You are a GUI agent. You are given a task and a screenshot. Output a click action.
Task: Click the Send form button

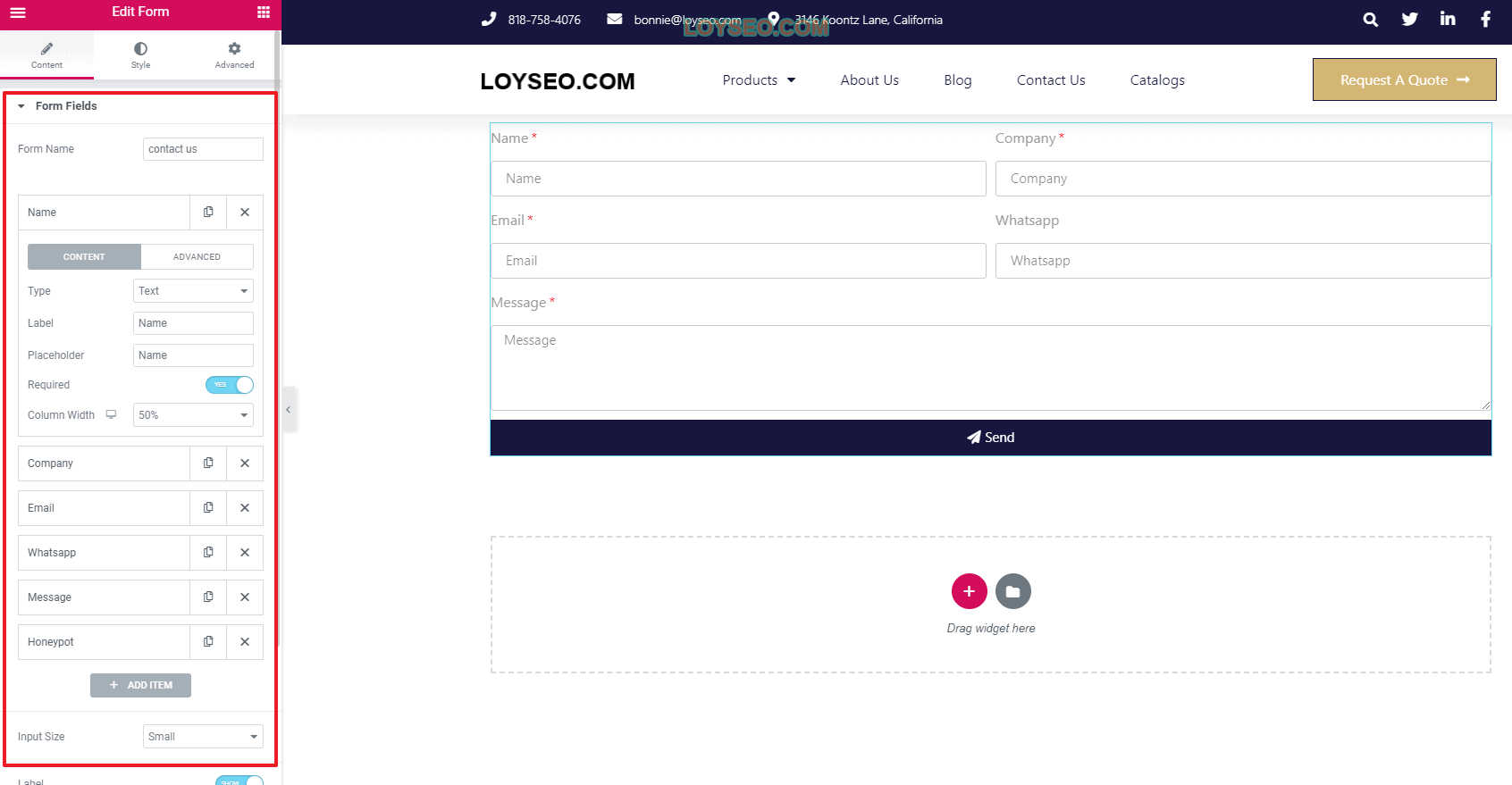coord(990,438)
